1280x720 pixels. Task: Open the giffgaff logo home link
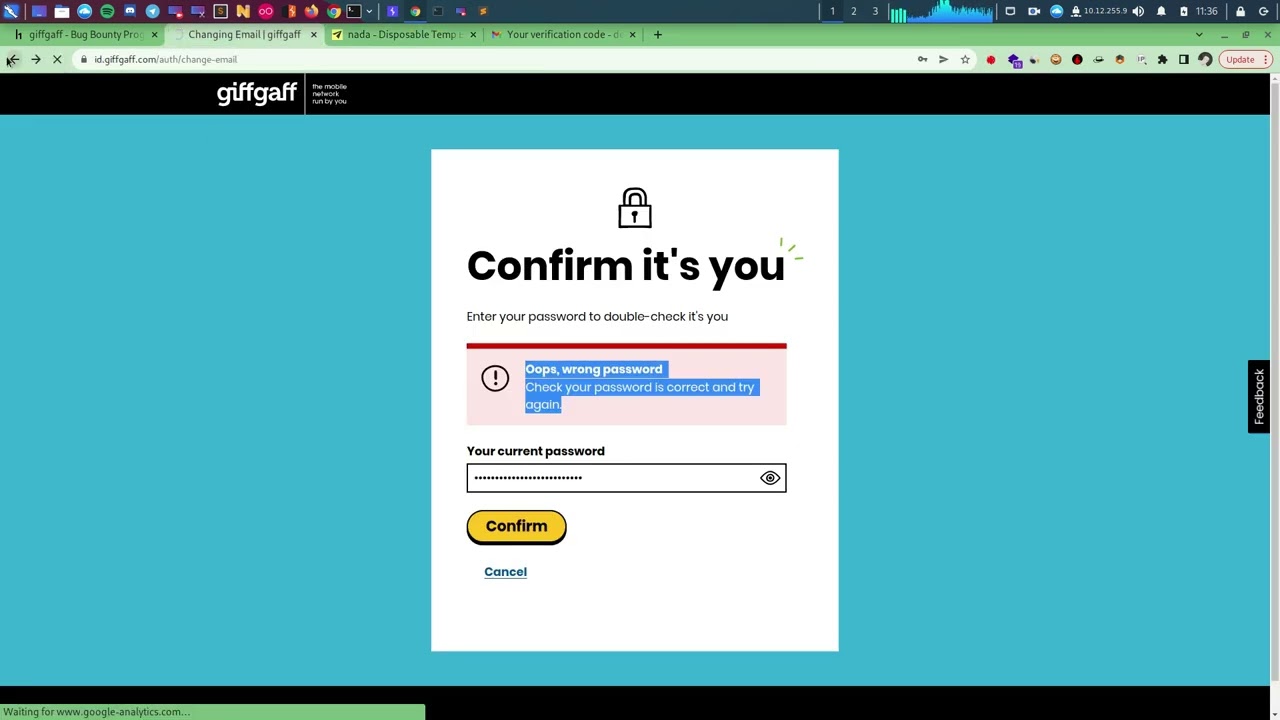(257, 93)
